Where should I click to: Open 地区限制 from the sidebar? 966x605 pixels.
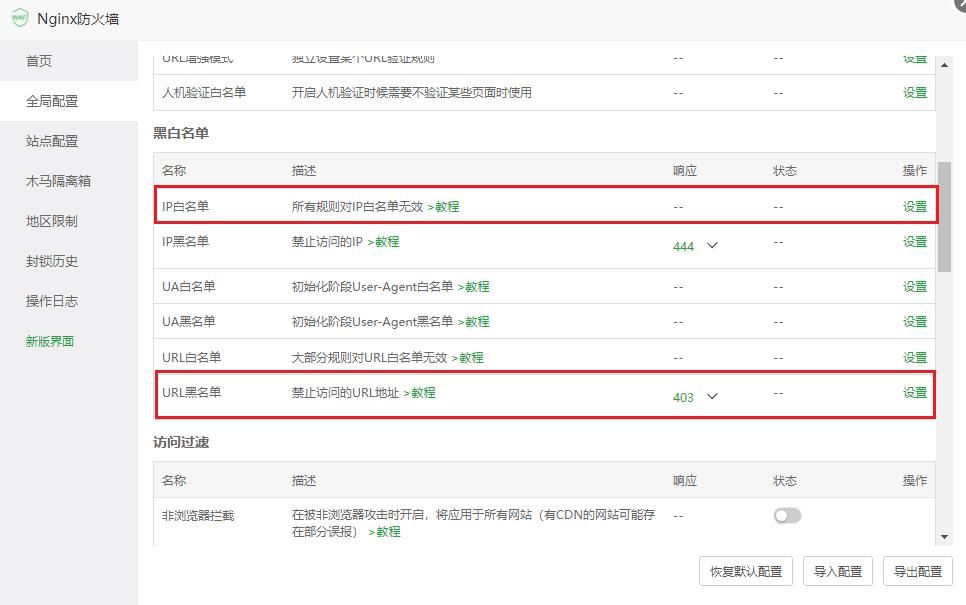52,221
